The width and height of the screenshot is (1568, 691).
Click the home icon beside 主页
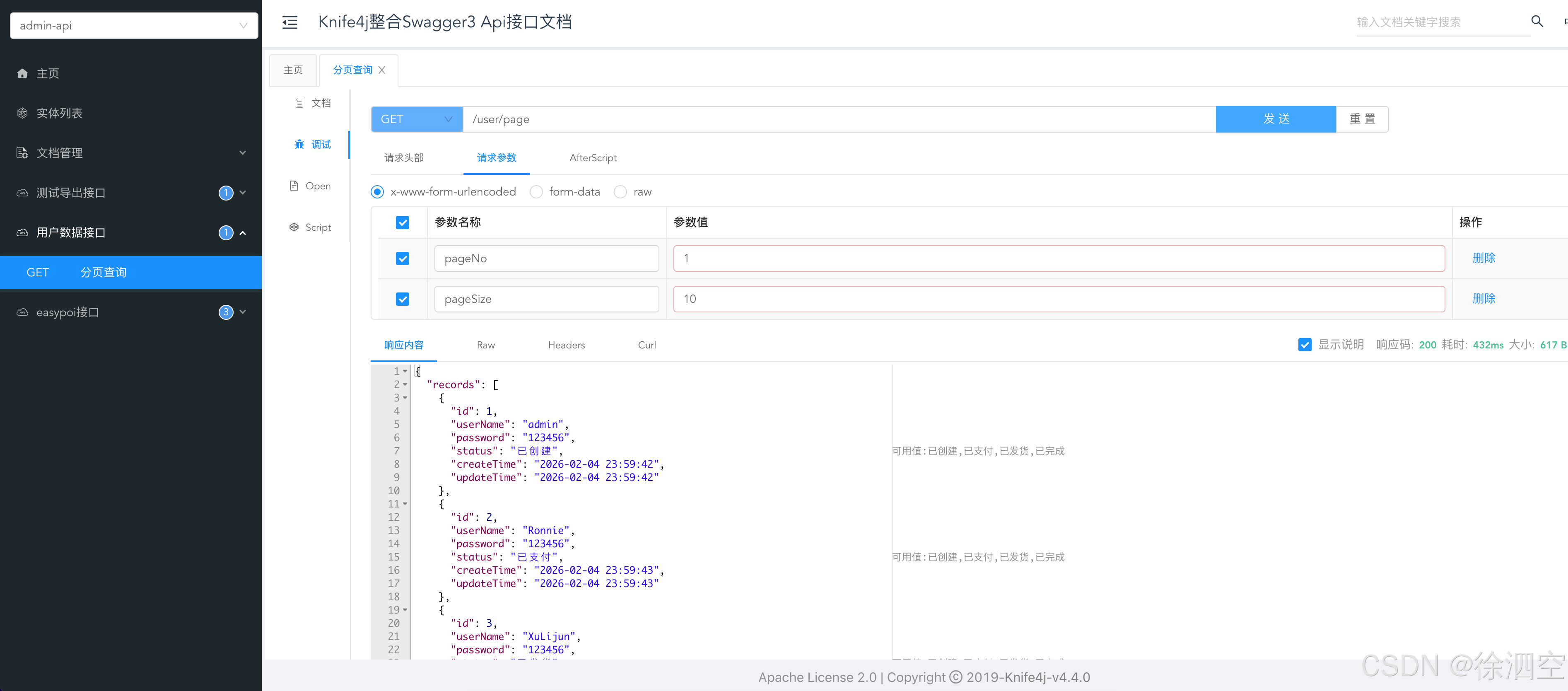(x=22, y=74)
